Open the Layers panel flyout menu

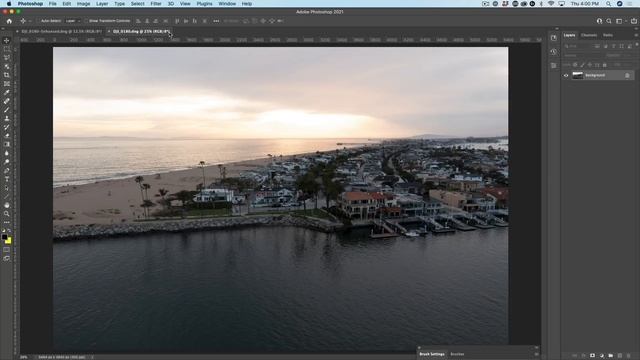636,35
